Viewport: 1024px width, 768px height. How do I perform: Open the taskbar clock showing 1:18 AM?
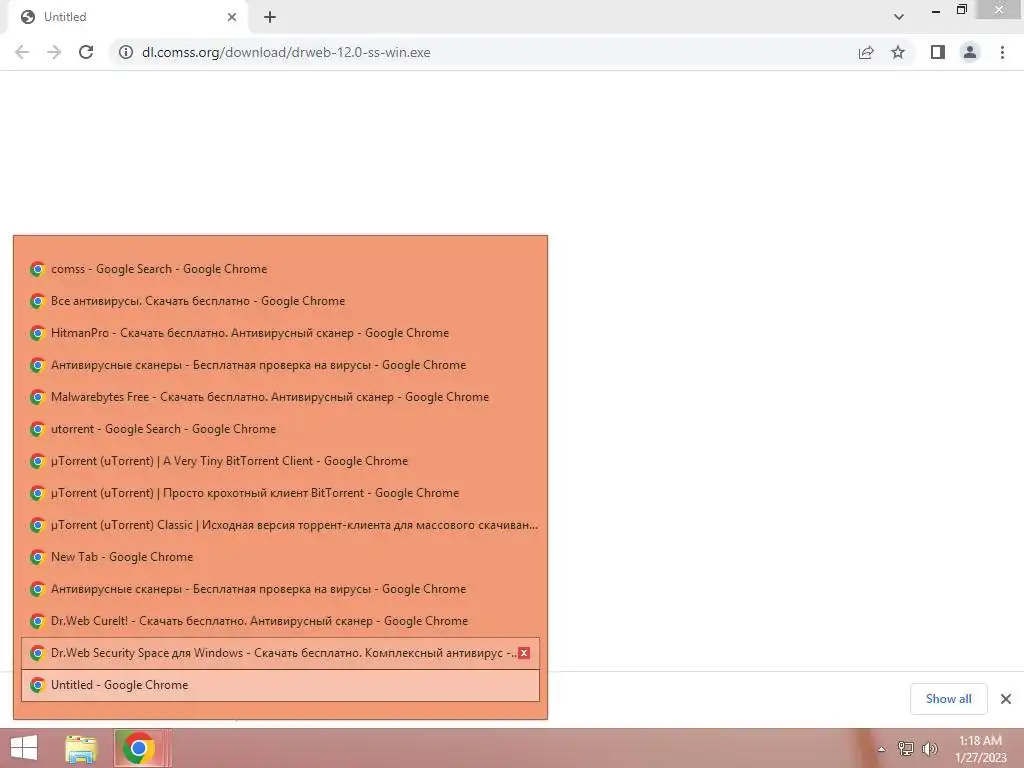(980, 749)
